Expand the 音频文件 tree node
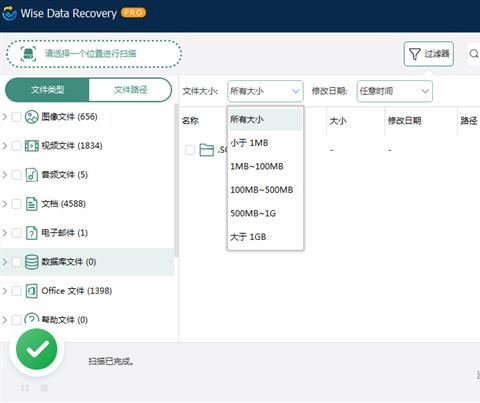480x403 pixels. 5,175
